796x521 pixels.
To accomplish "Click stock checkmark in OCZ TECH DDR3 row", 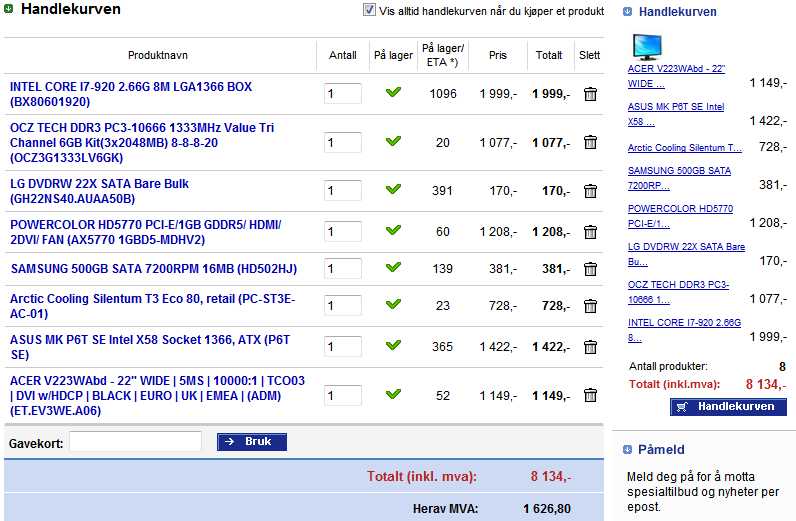I will (x=393, y=141).
